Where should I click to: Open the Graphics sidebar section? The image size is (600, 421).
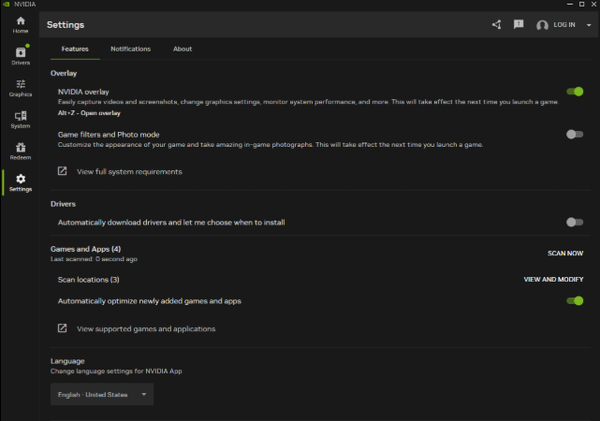pos(20,87)
